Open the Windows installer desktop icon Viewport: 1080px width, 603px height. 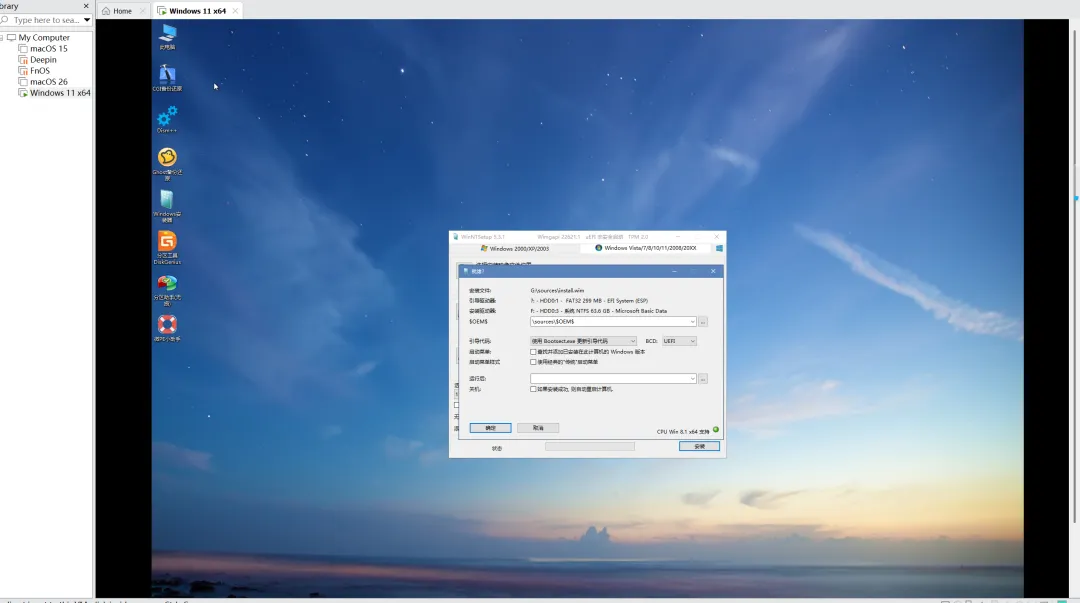[x=167, y=206]
